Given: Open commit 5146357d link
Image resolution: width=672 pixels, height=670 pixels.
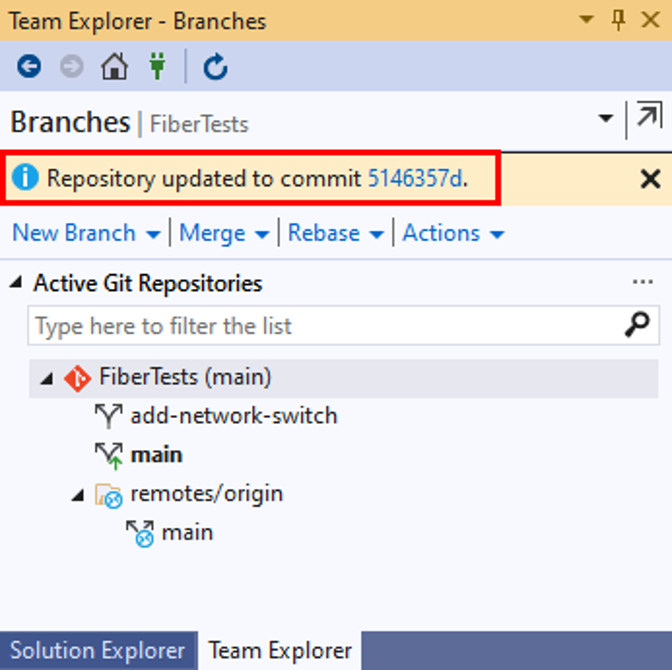Looking at the screenshot, I should (416, 178).
